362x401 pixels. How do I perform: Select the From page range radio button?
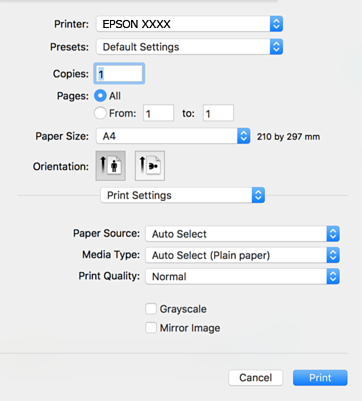(x=100, y=113)
